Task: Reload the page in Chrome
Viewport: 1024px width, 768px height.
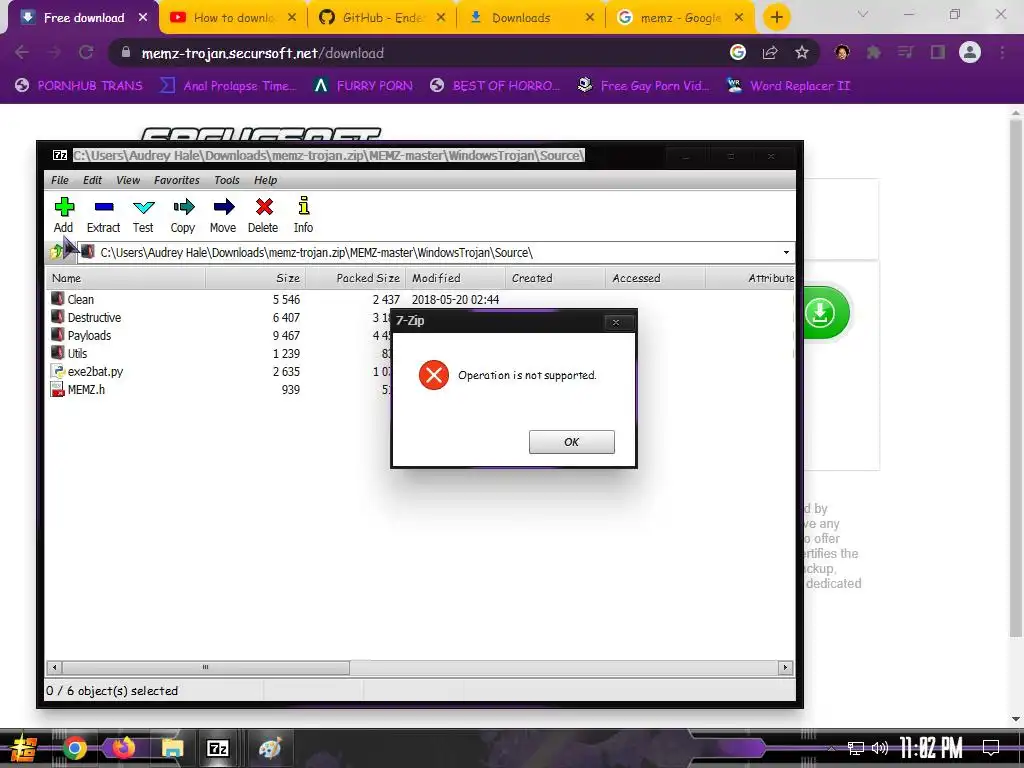Action: point(86,53)
